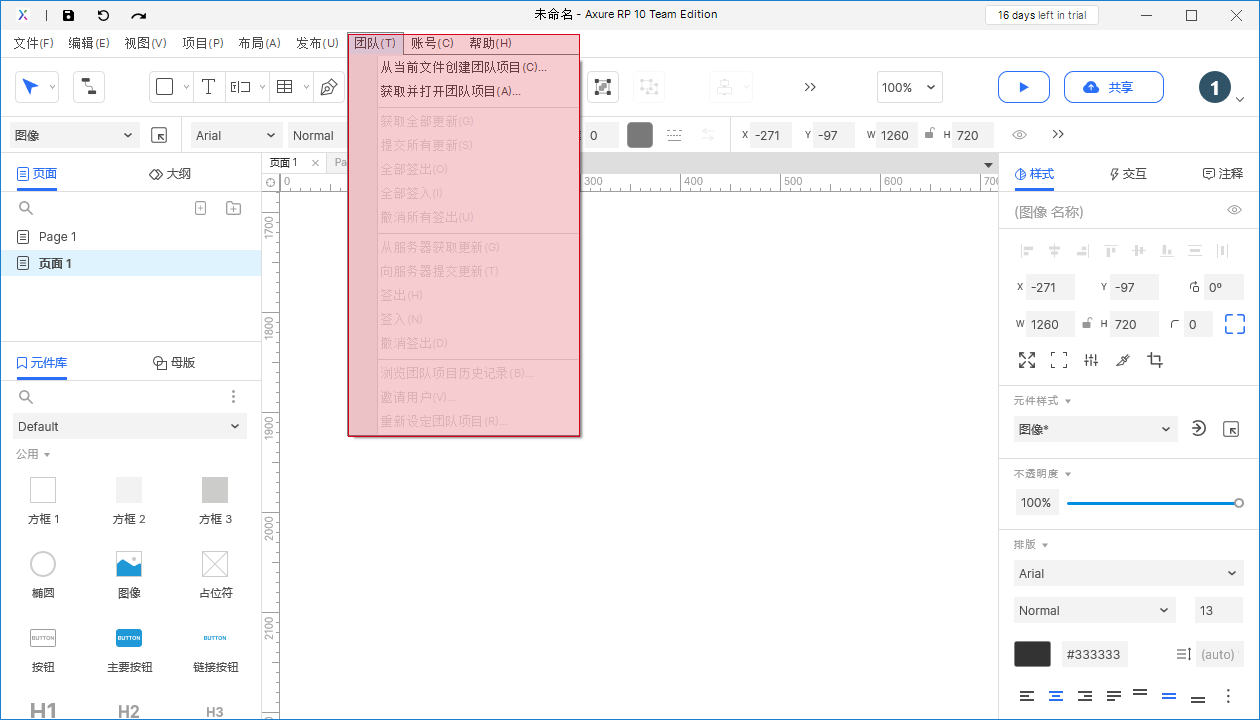Open the 文件(F) menu

click(x=34, y=43)
